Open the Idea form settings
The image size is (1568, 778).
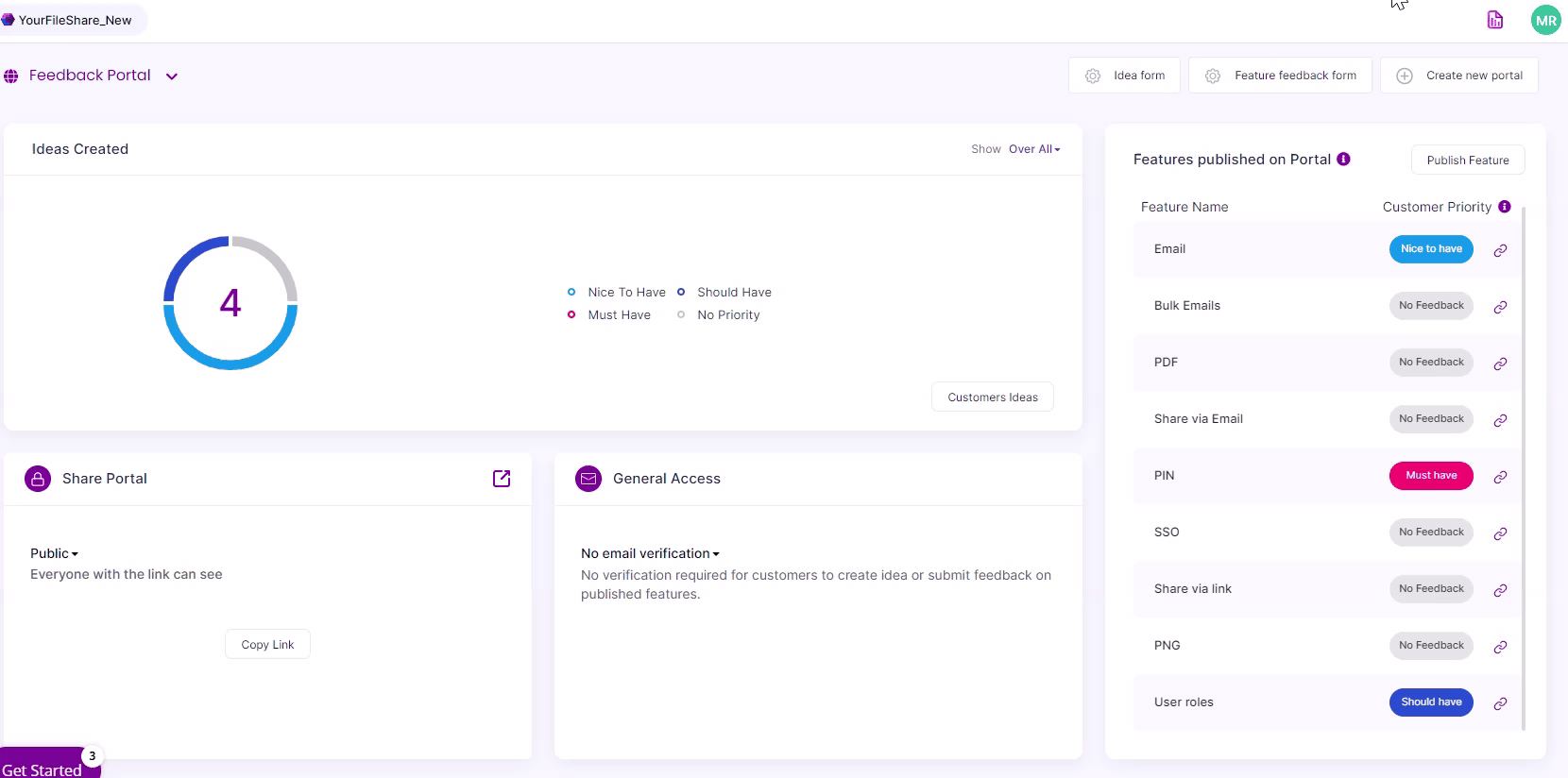tap(1124, 76)
